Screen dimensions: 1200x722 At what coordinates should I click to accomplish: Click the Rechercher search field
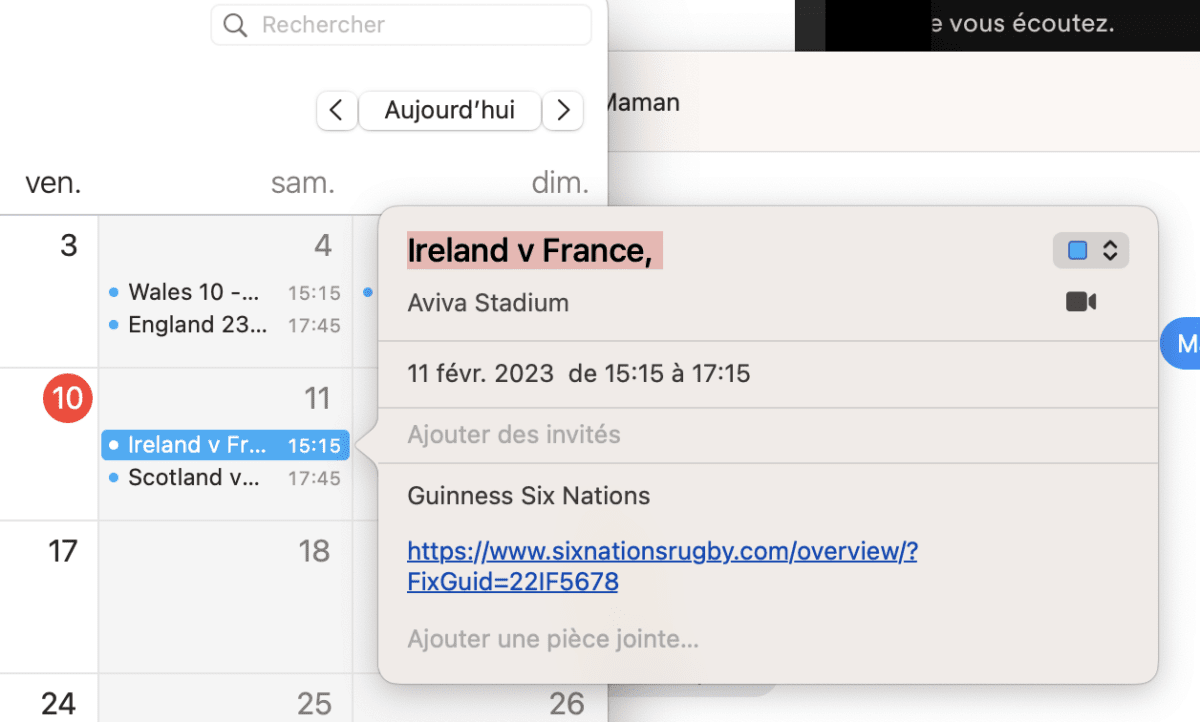pos(400,24)
